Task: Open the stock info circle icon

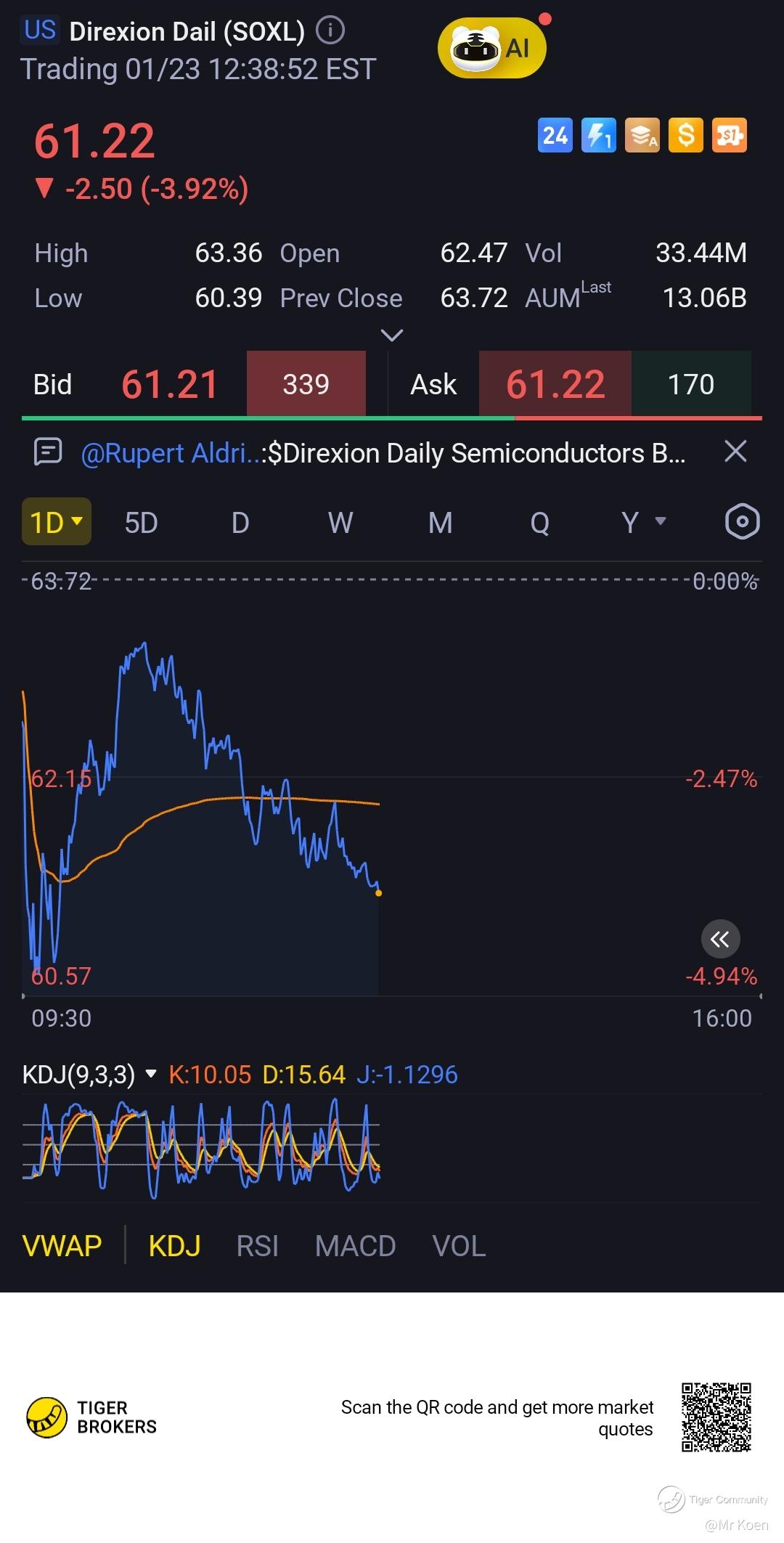Action: [330, 30]
